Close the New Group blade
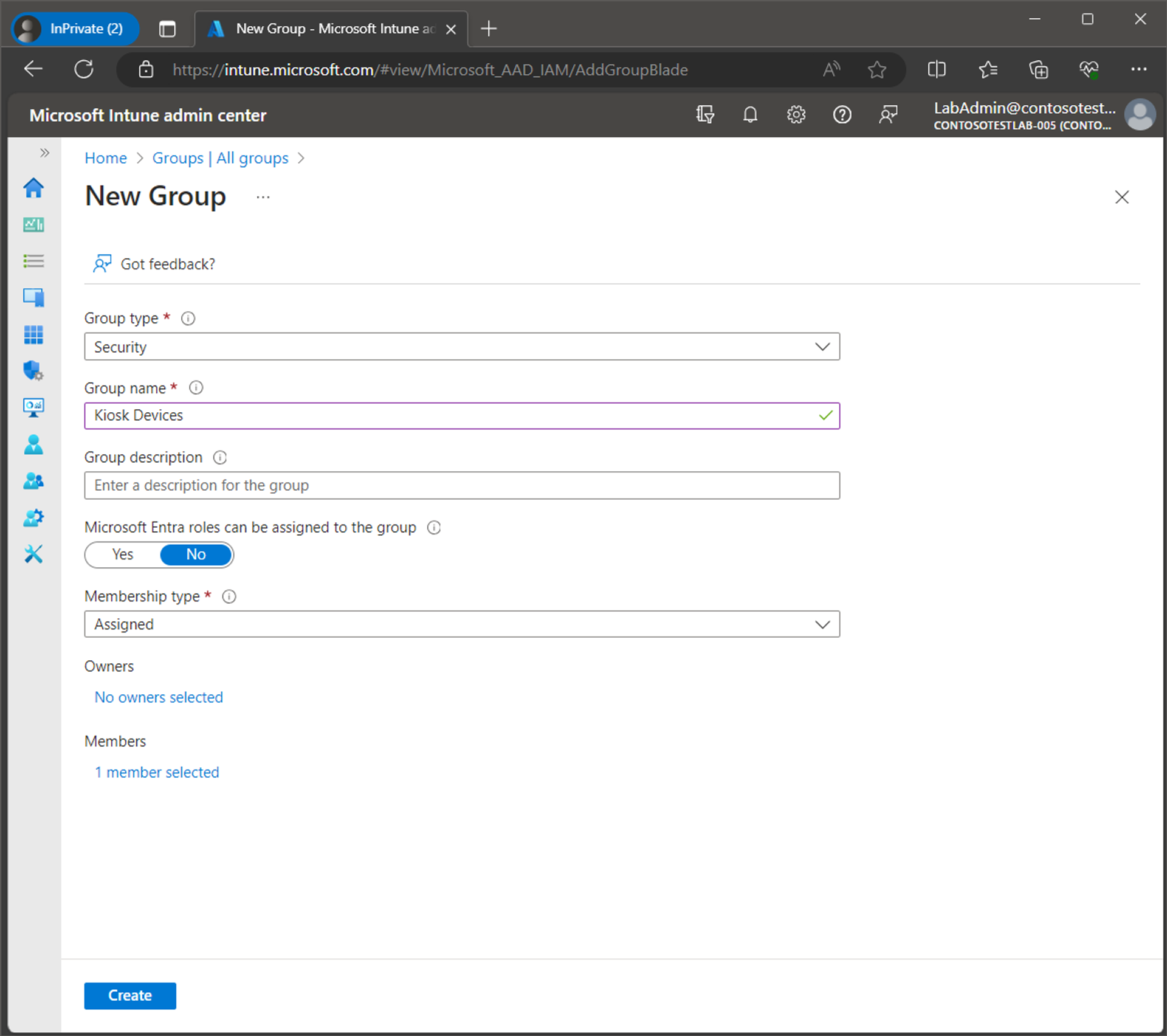 tap(1121, 198)
